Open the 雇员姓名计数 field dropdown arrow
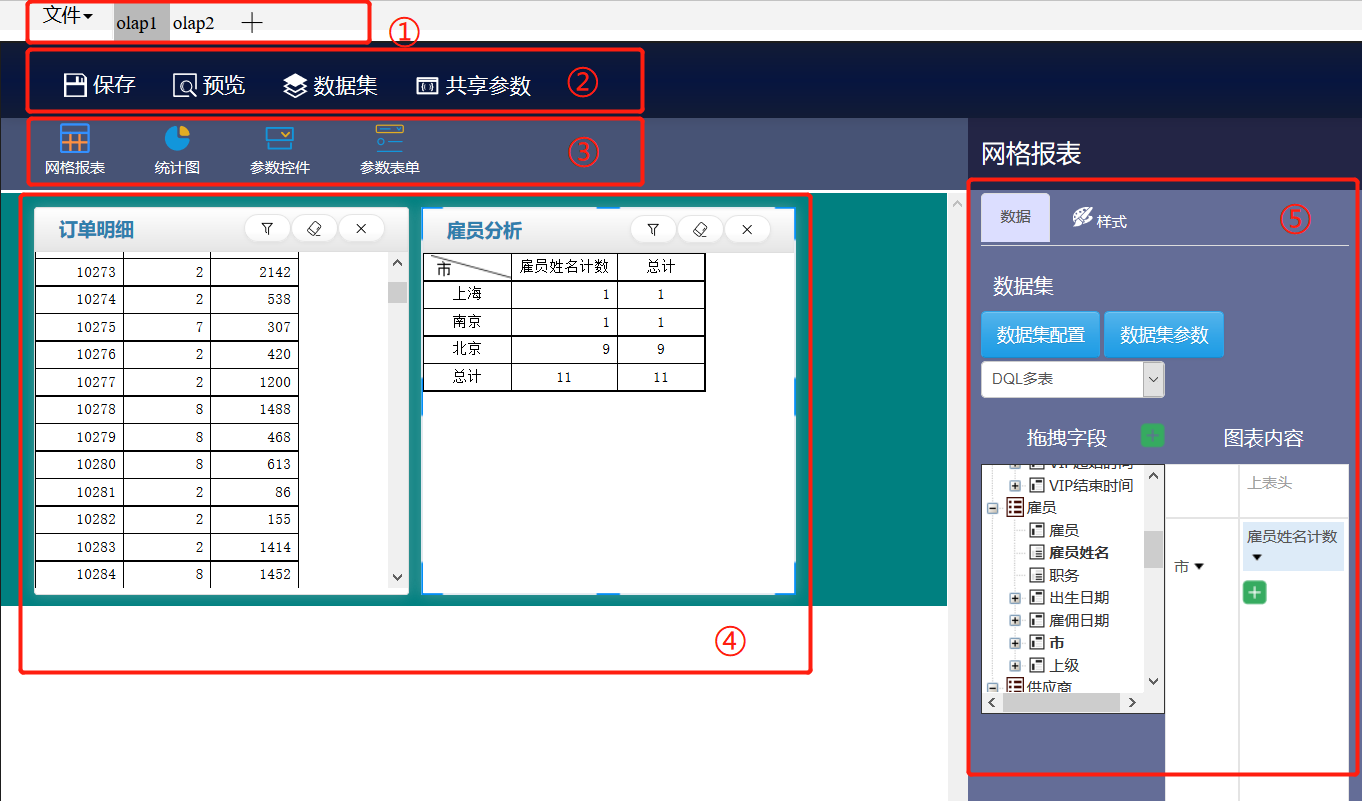 pos(1257,558)
